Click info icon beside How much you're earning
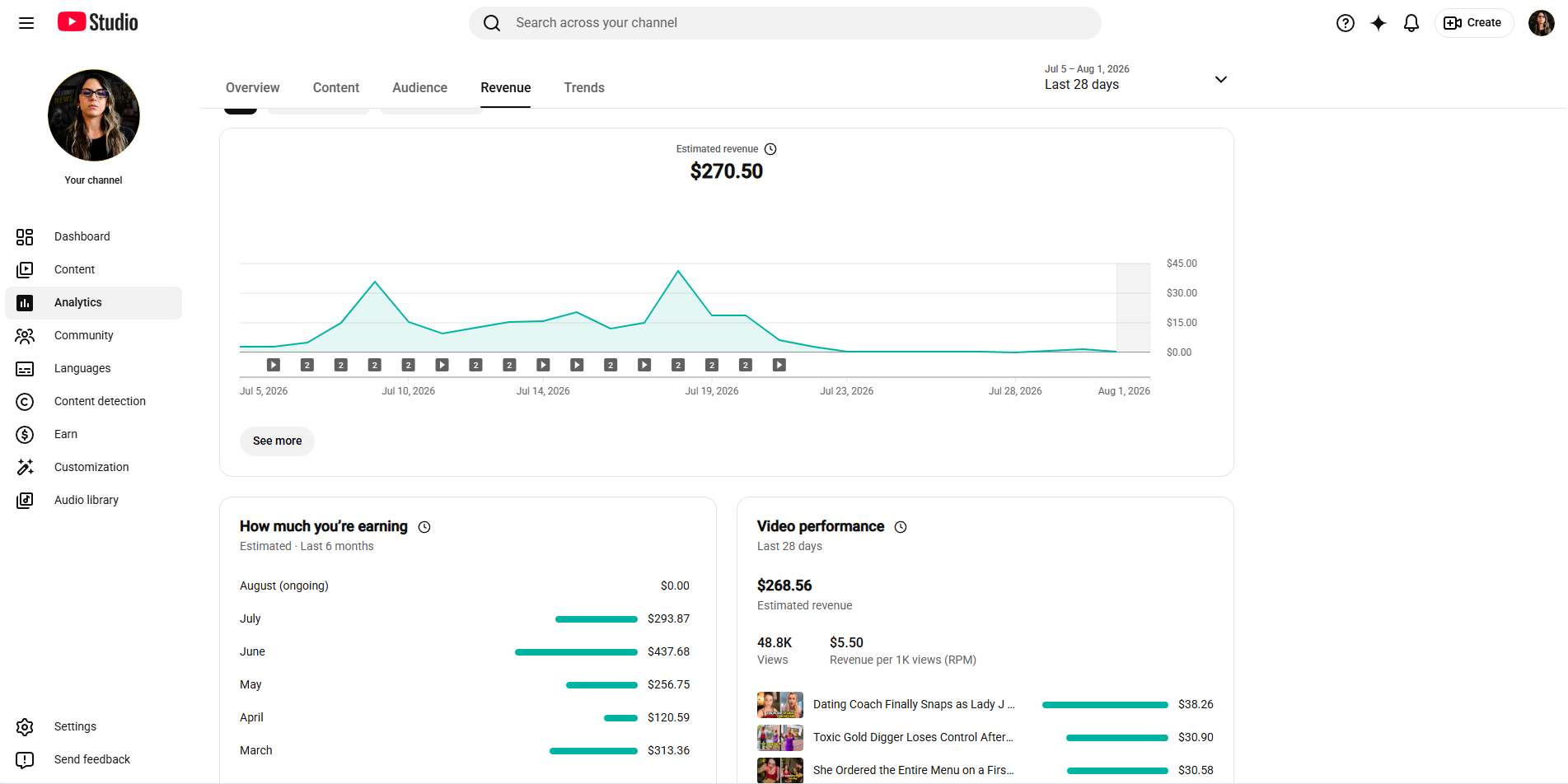 pyautogui.click(x=424, y=527)
